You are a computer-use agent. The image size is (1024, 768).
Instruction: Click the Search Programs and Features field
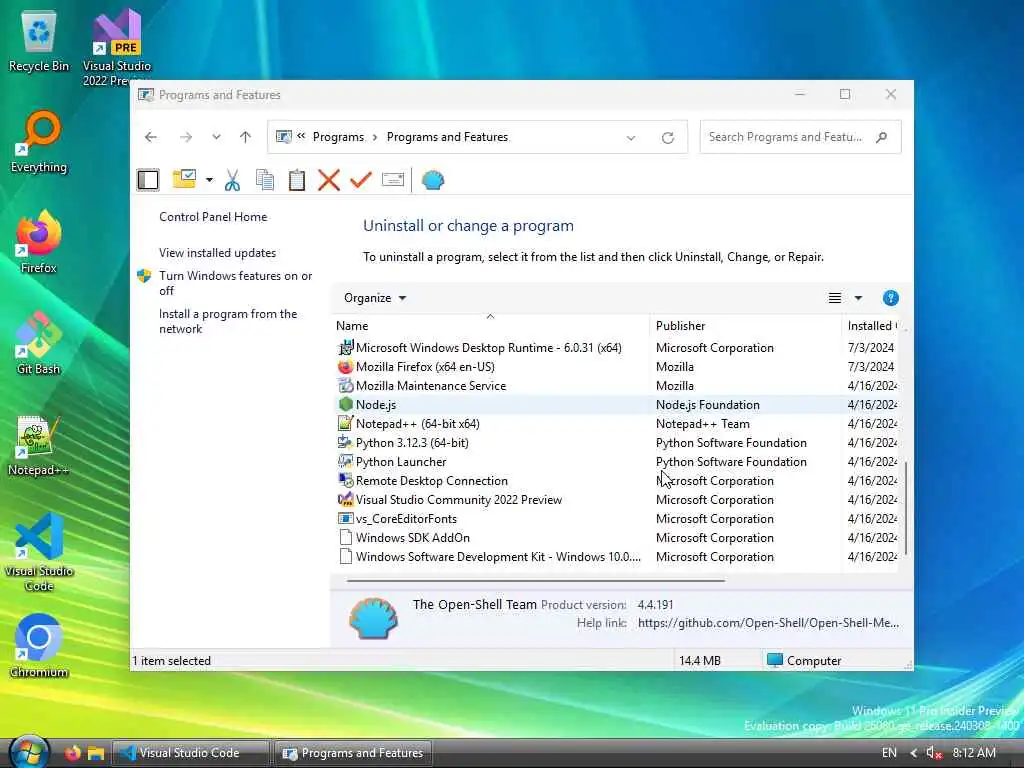[x=801, y=137]
